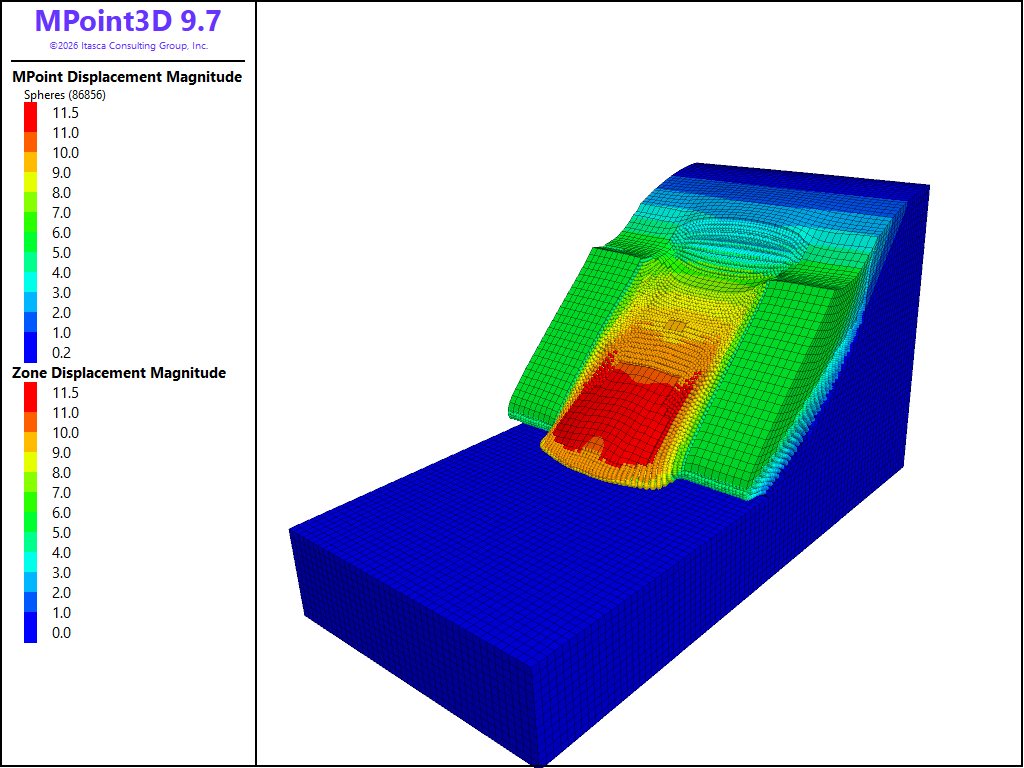Click the 11.5 value in Zone Displacement legend
Image resolution: width=1024 pixels, height=768 pixels.
tap(65, 392)
